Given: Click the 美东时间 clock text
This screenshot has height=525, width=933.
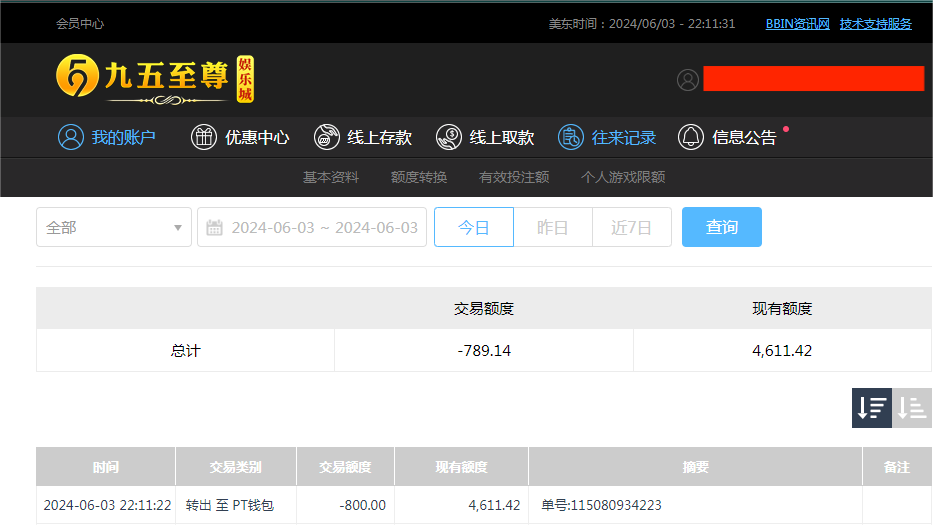Looking at the screenshot, I should click(641, 24).
